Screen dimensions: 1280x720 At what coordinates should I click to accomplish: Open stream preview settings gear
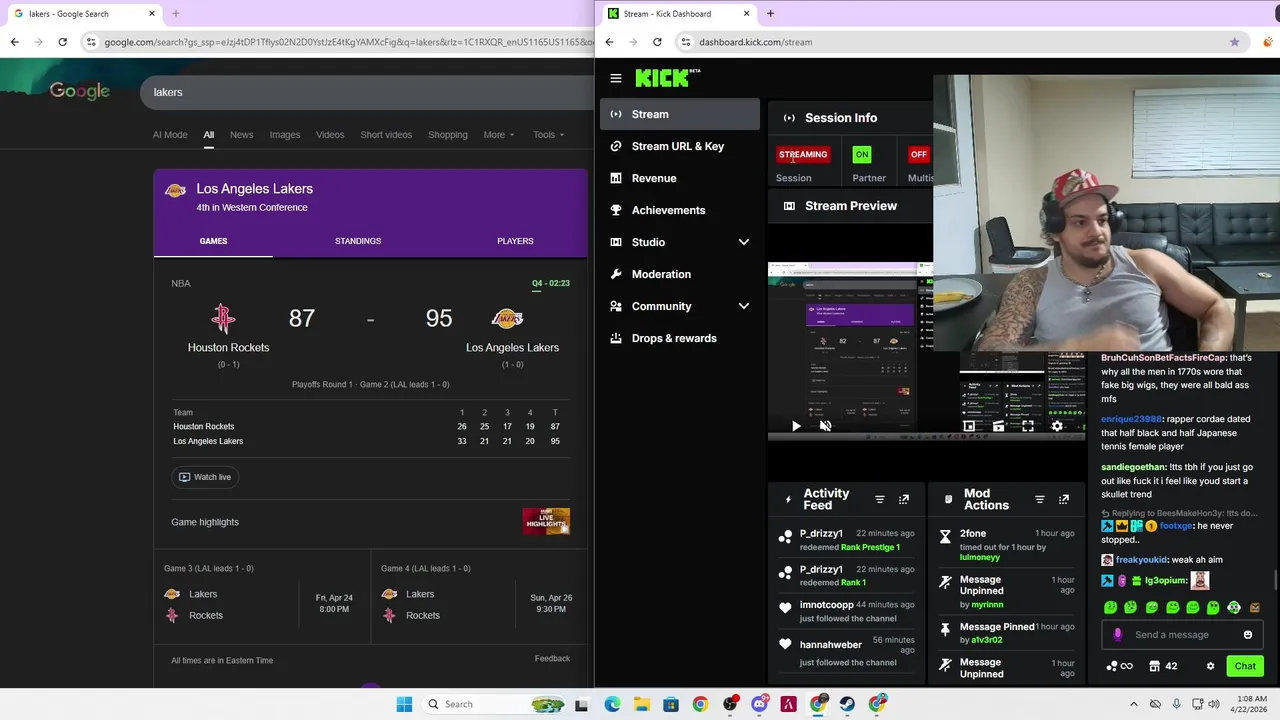pos(1057,426)
